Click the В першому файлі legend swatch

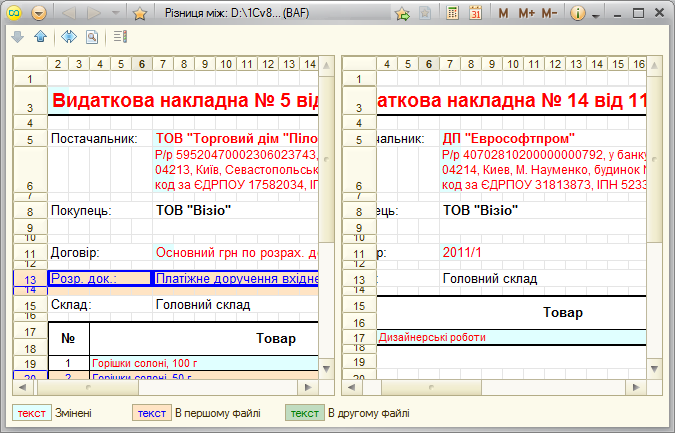(x=152, y=413)
